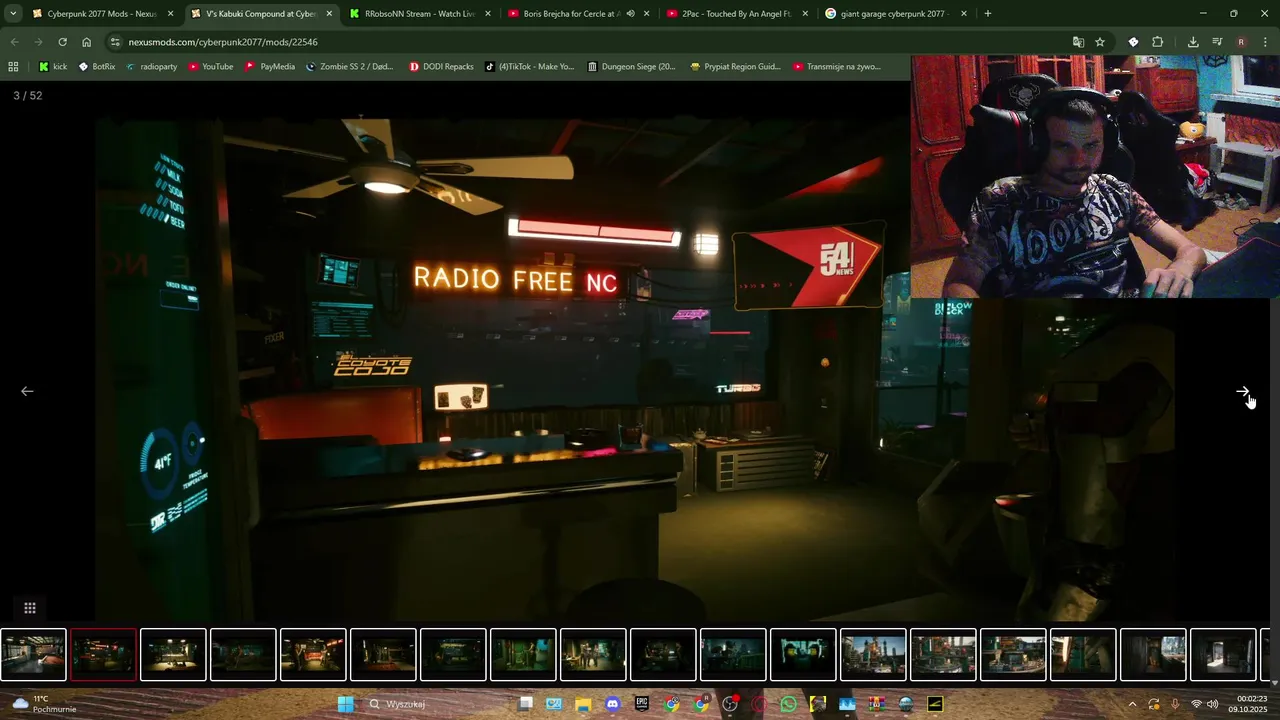Reload the page

point(62,42)
